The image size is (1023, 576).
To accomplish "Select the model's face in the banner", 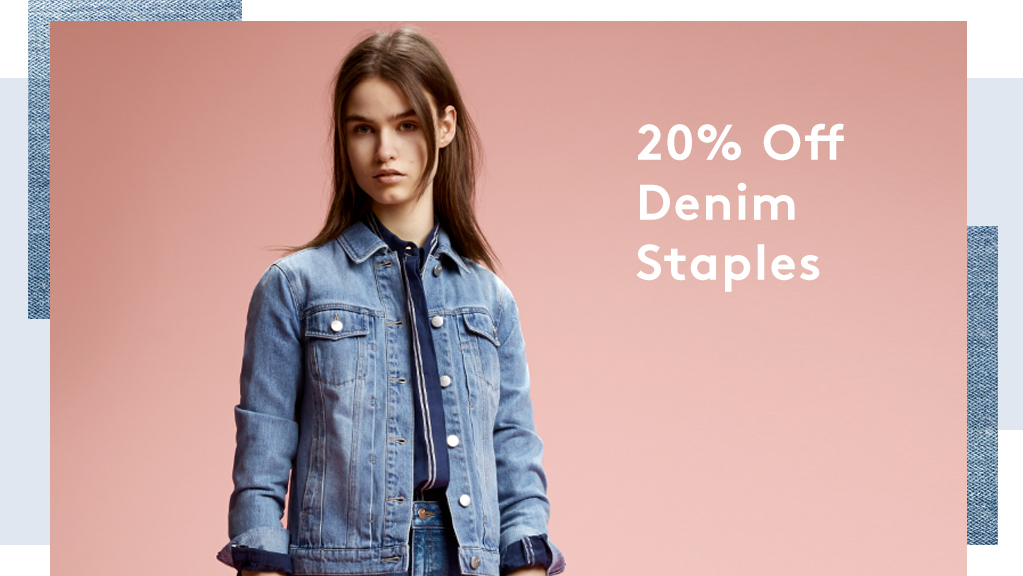I will pyautogui.click(x=388, y=147).
